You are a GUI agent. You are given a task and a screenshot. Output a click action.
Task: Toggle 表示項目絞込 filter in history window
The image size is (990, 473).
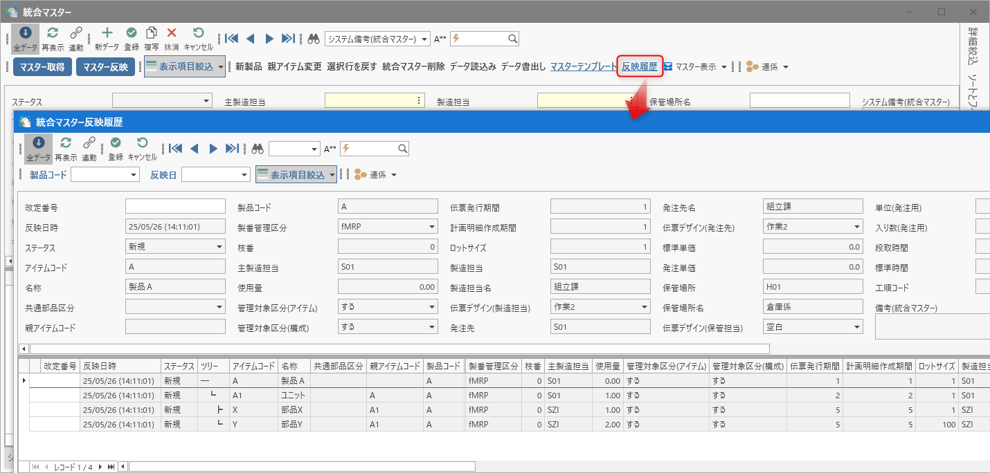click(295, 175)
